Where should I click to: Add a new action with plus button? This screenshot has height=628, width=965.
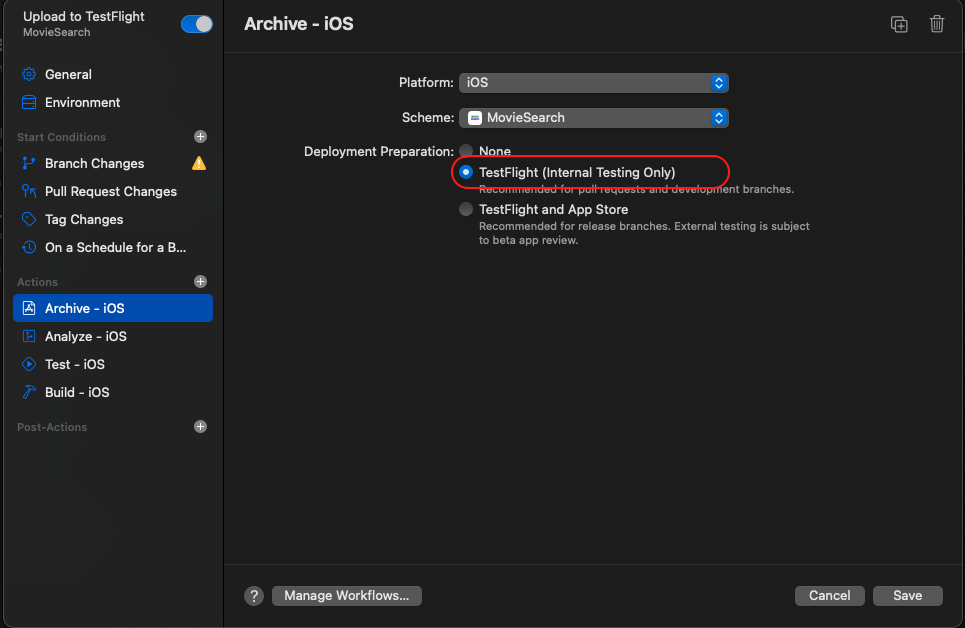(200, 281)
